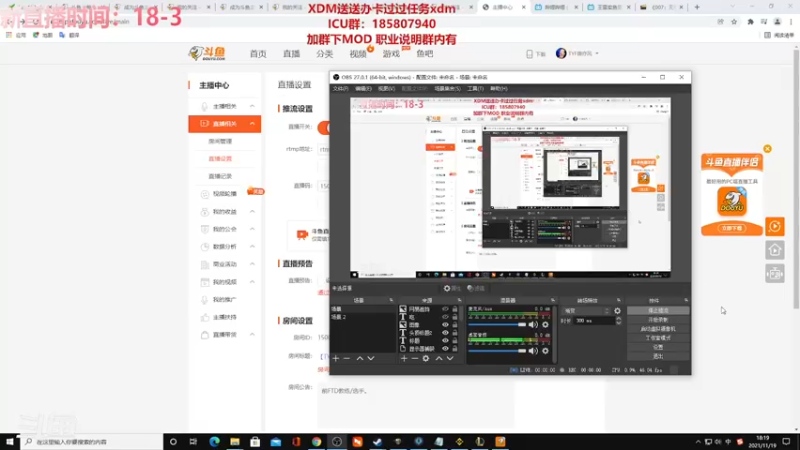Toggle visibility of the 标题 source
Image resolution: width=800 pixels, height=450 pixels.
pyautogui.click(x=445, y=341)
